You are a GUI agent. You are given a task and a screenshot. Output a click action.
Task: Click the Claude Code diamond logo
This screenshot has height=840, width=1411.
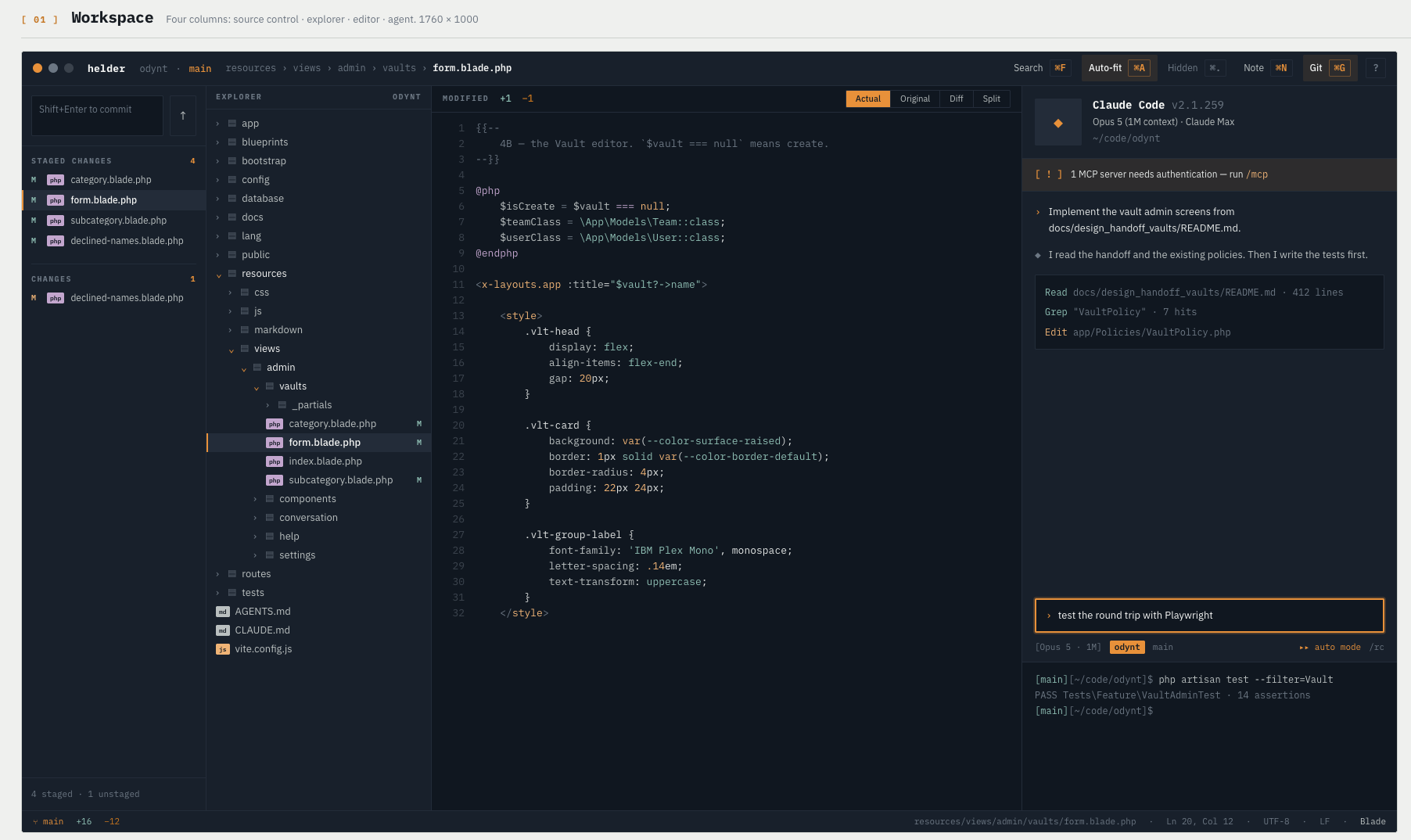click(x=1057, y=122)
